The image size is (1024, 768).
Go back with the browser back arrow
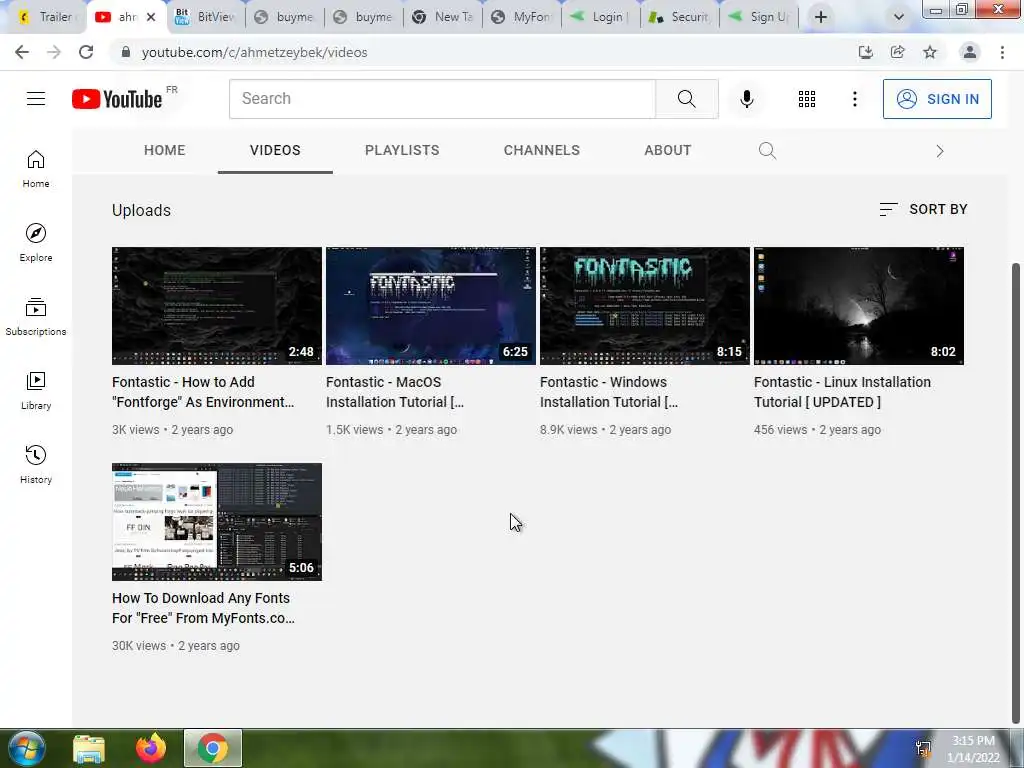[x=22, y=52]
